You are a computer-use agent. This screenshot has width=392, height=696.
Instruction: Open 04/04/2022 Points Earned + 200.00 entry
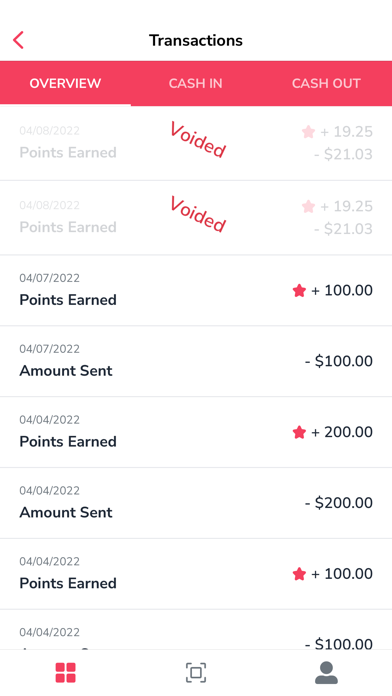196,432
